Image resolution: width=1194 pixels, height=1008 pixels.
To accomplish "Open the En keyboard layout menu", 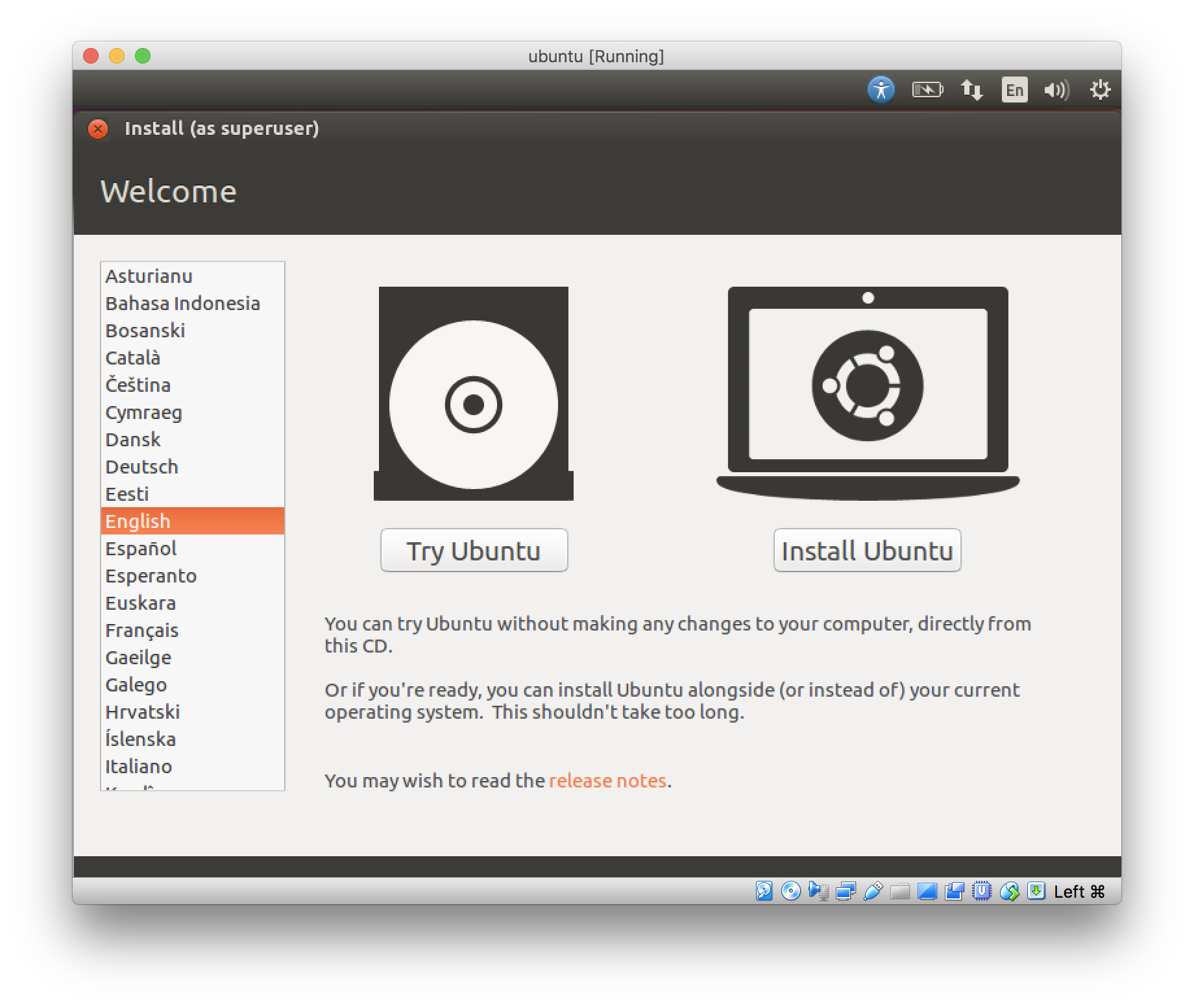I will click(1014, 90).
